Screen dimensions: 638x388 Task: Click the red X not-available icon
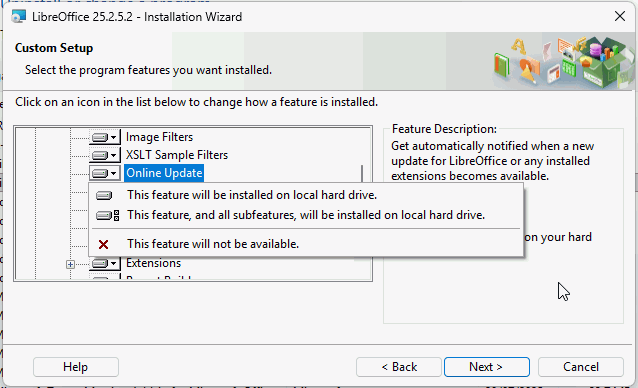(x=103, y=244)
